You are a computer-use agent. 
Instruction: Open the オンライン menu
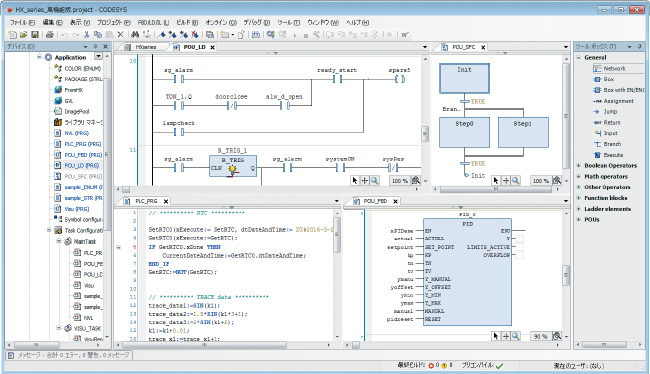[221, 22]
